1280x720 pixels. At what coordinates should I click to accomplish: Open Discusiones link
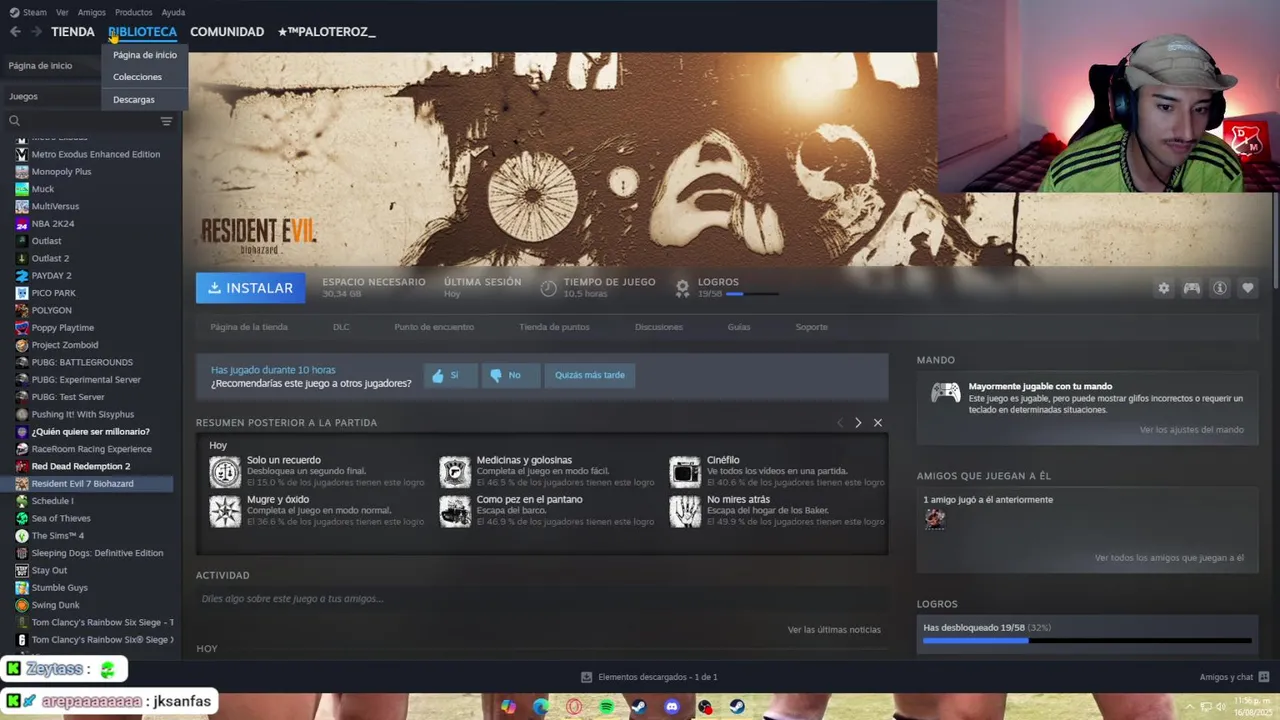point(659,327)
